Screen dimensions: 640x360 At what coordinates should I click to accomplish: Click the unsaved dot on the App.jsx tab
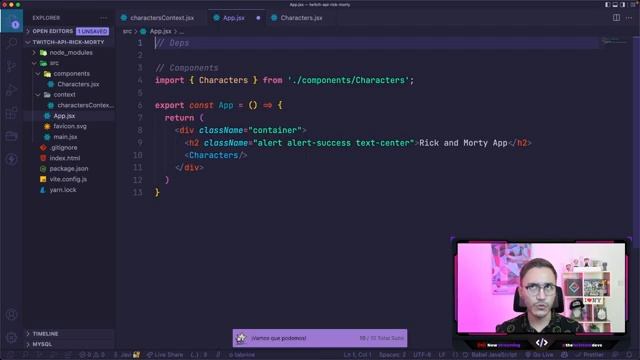coord(258,18)
